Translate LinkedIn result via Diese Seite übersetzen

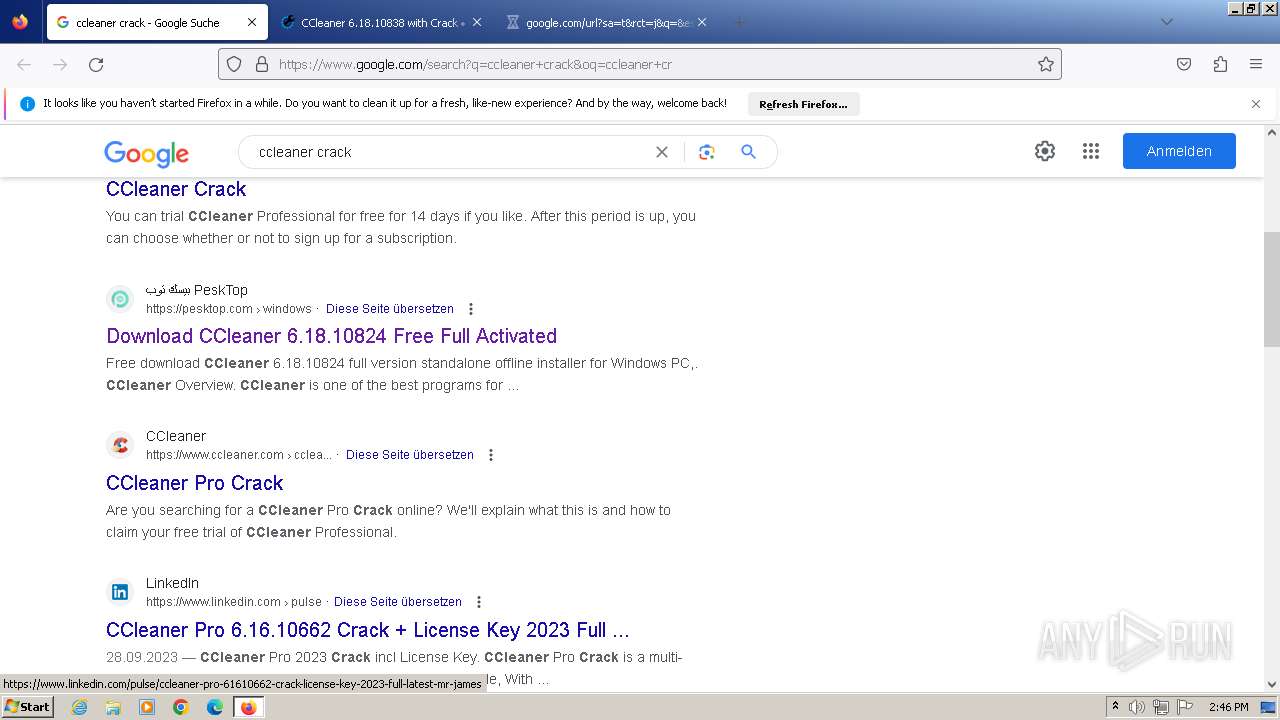pyautogui.click(x=398, y=602)
